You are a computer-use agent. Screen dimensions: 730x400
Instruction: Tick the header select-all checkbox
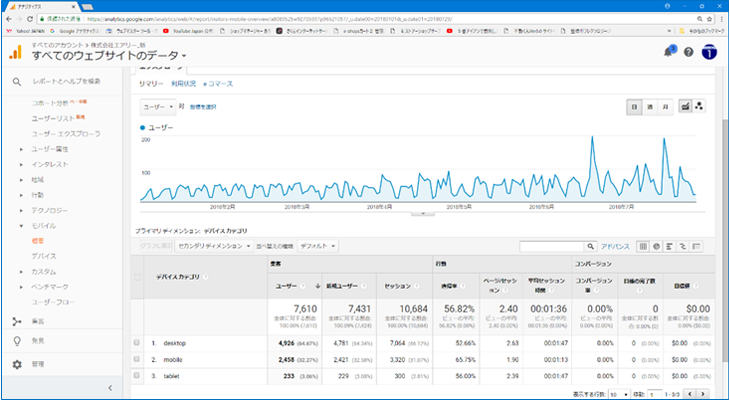[137, 277]
